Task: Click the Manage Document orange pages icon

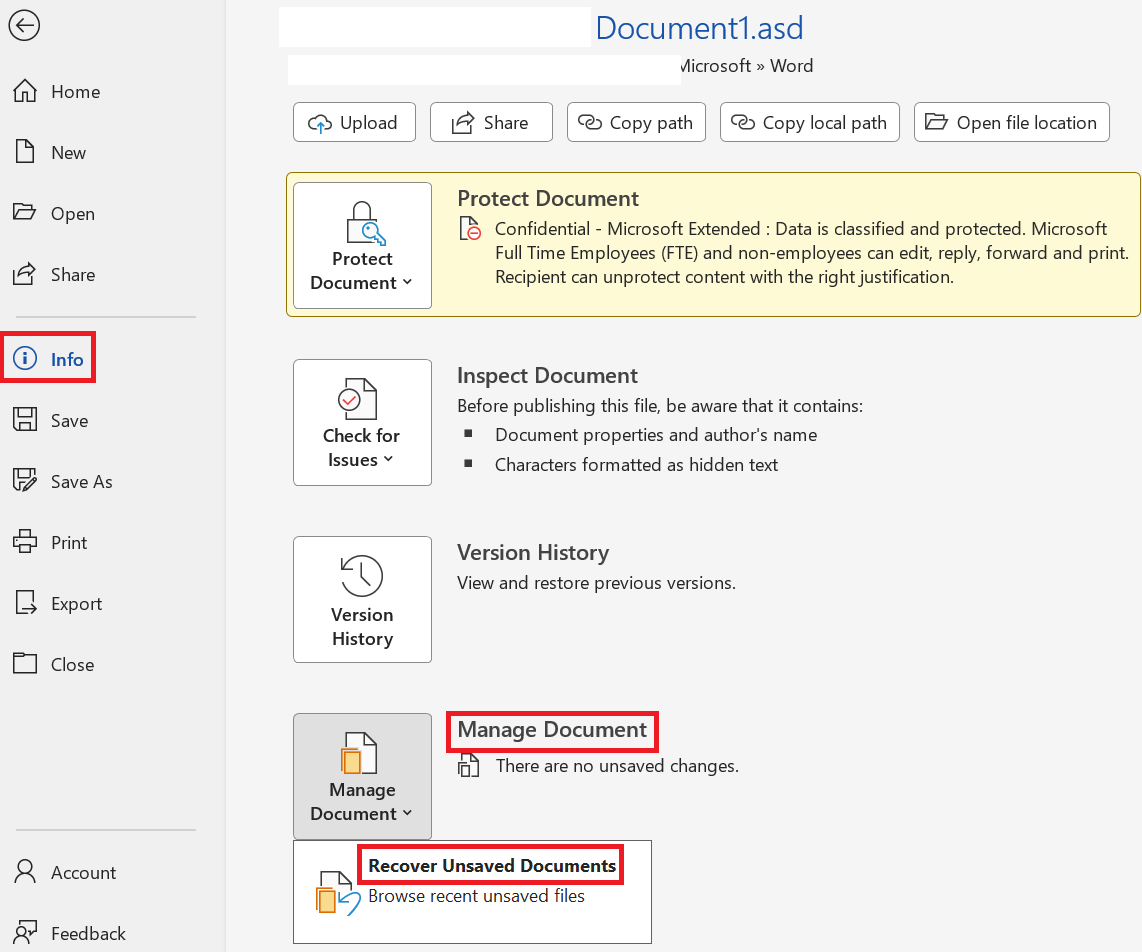Action: (x=358, y=753)
